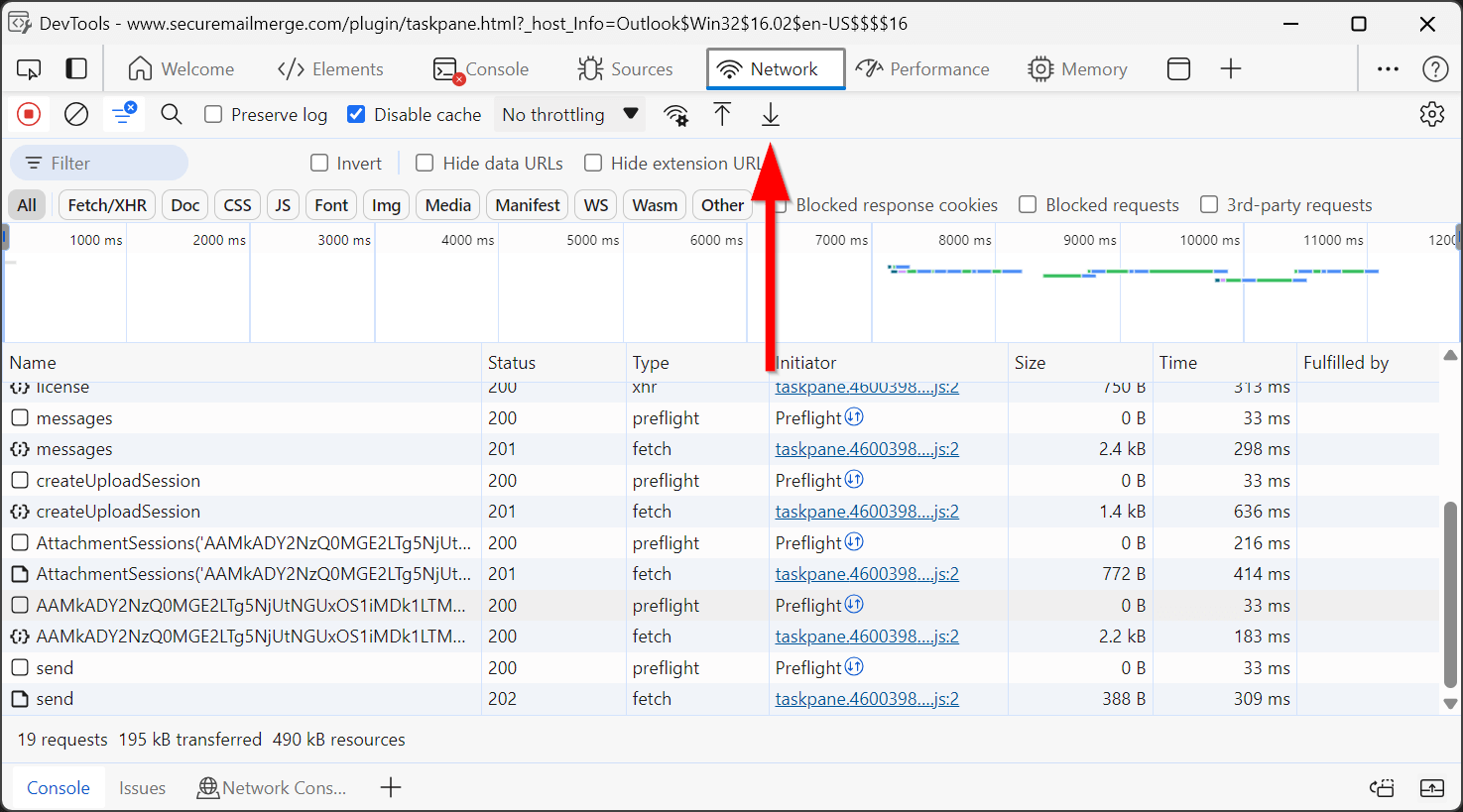
Task: Expand the Customize DevTools ellipsis menu
Action: 1388,69
